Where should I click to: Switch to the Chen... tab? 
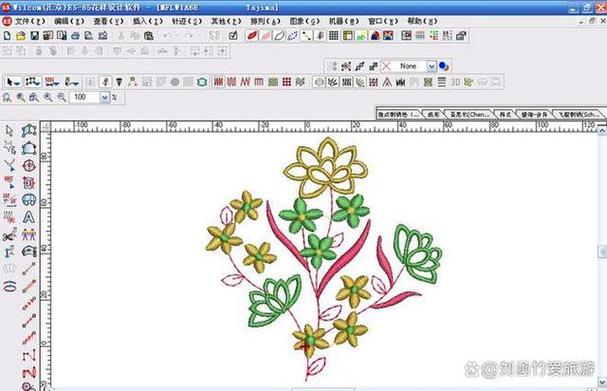(x=469, y=115)
